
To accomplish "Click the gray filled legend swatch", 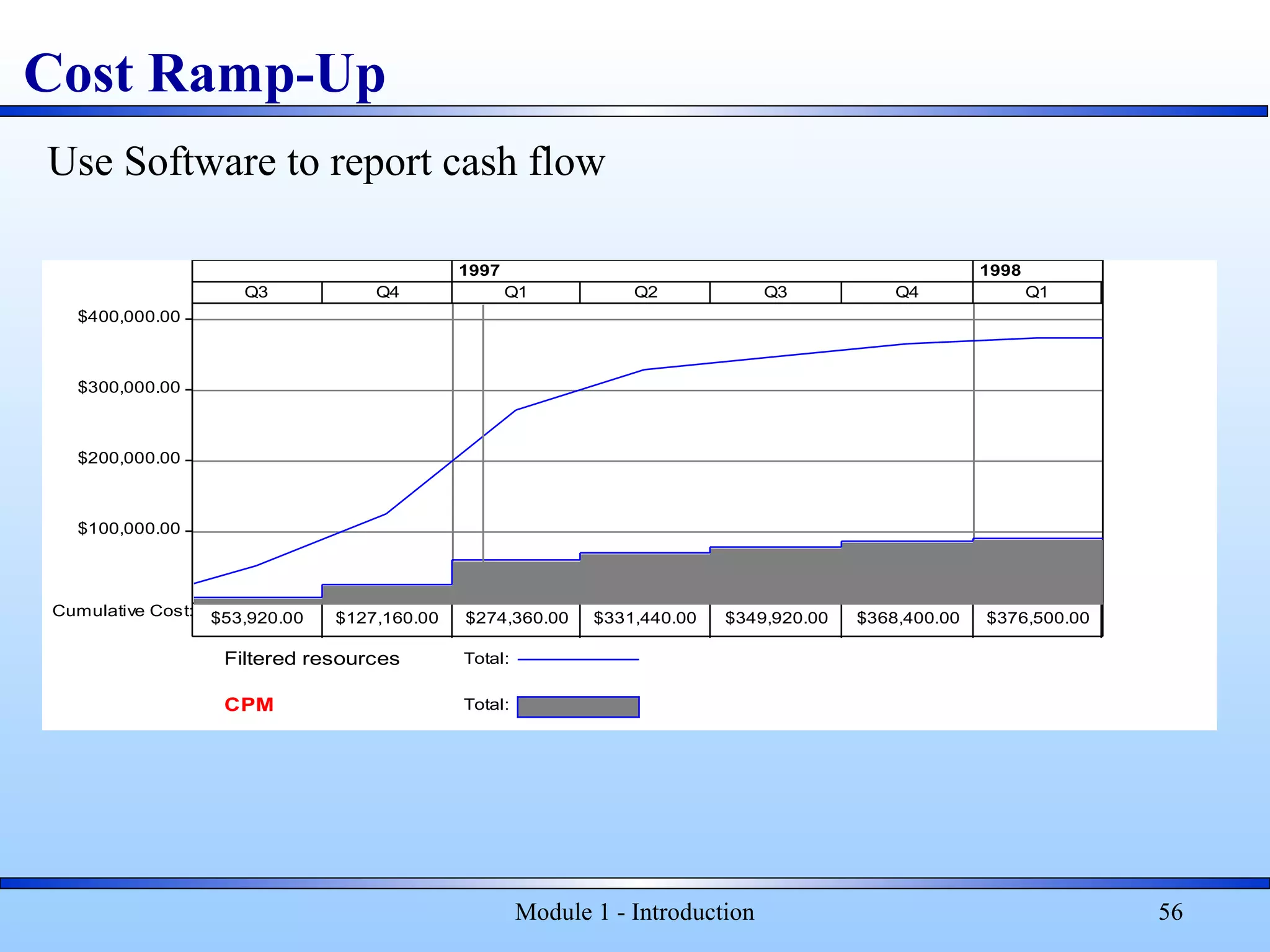I will click(578, 707).
